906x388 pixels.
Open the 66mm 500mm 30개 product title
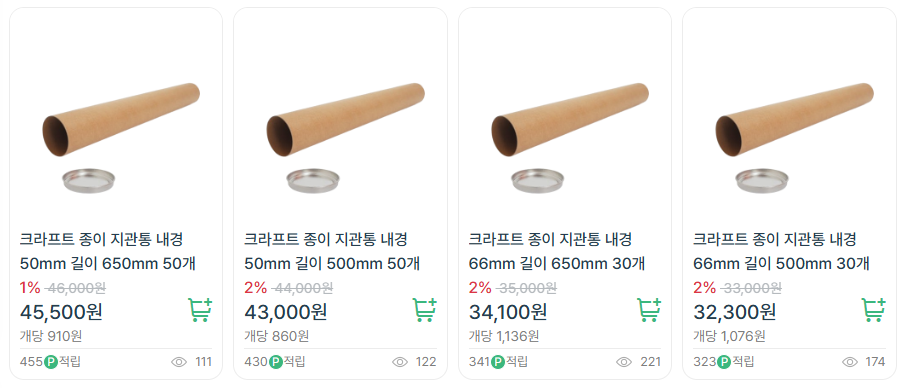[x=782, y=252]
